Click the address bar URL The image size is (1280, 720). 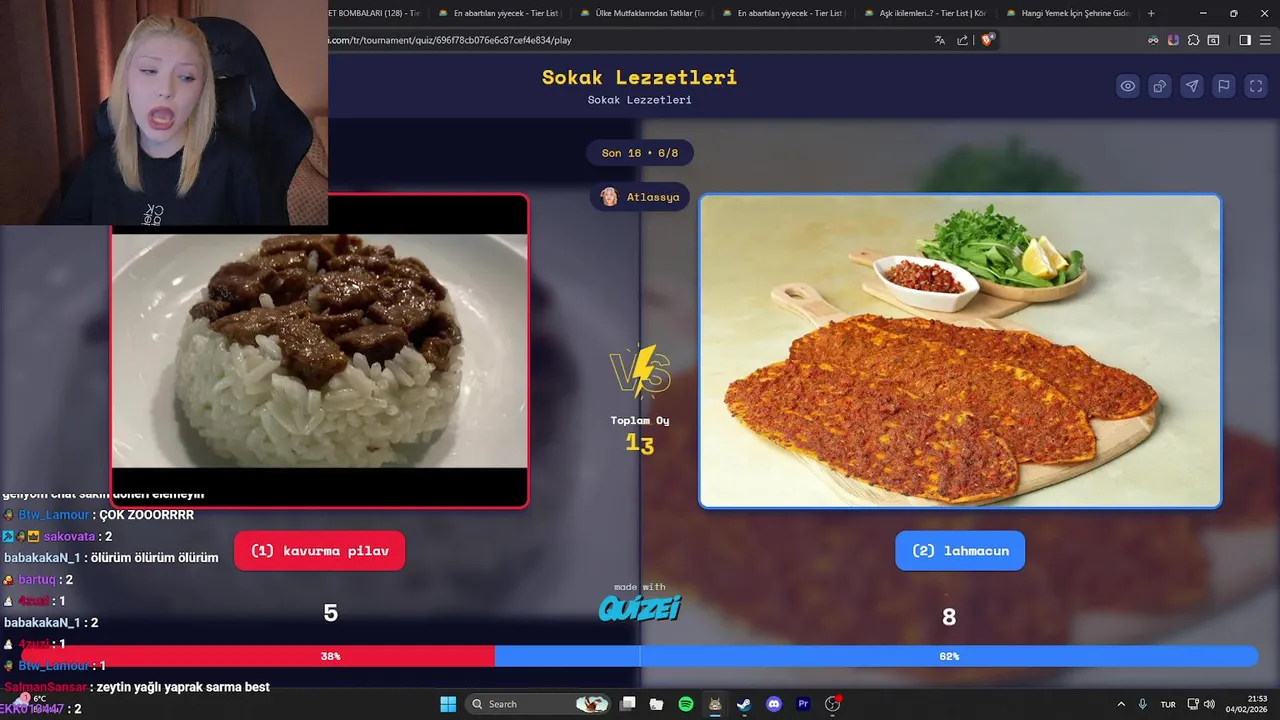pos(450,40)
